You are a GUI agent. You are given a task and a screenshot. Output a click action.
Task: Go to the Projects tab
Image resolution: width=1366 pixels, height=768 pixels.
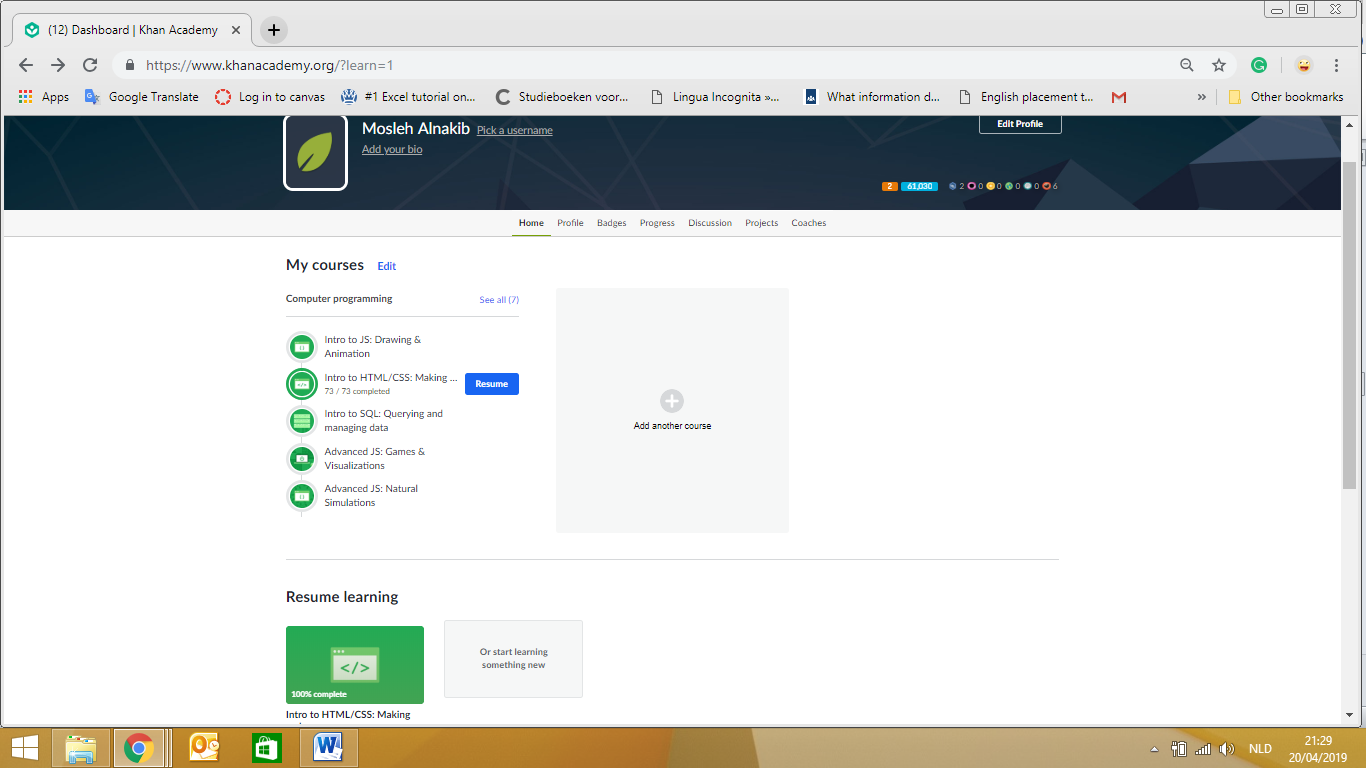coord(761,223)
